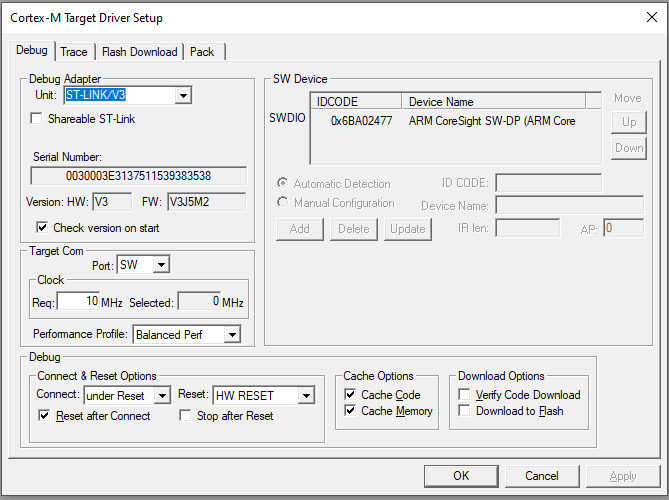The height and width of the screenshot is (500, 669).
Task: Click the Delete device button
Action: coord(354,229)
